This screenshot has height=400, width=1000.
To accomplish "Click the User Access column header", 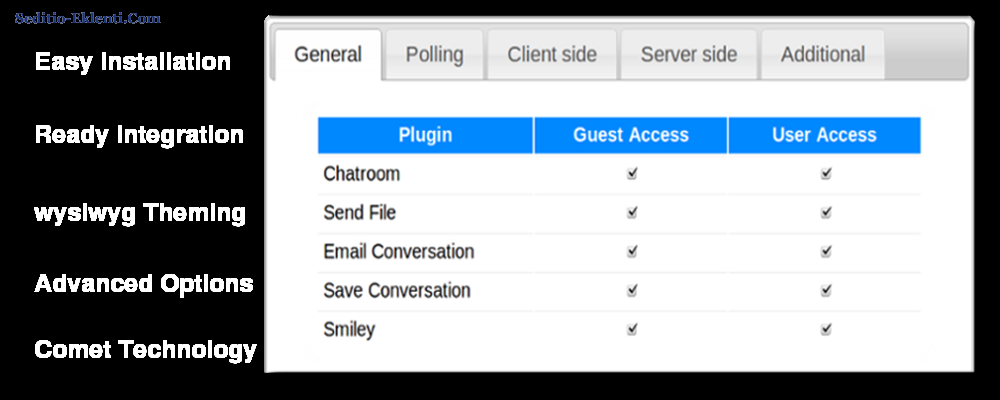I will tap(824, 135).
